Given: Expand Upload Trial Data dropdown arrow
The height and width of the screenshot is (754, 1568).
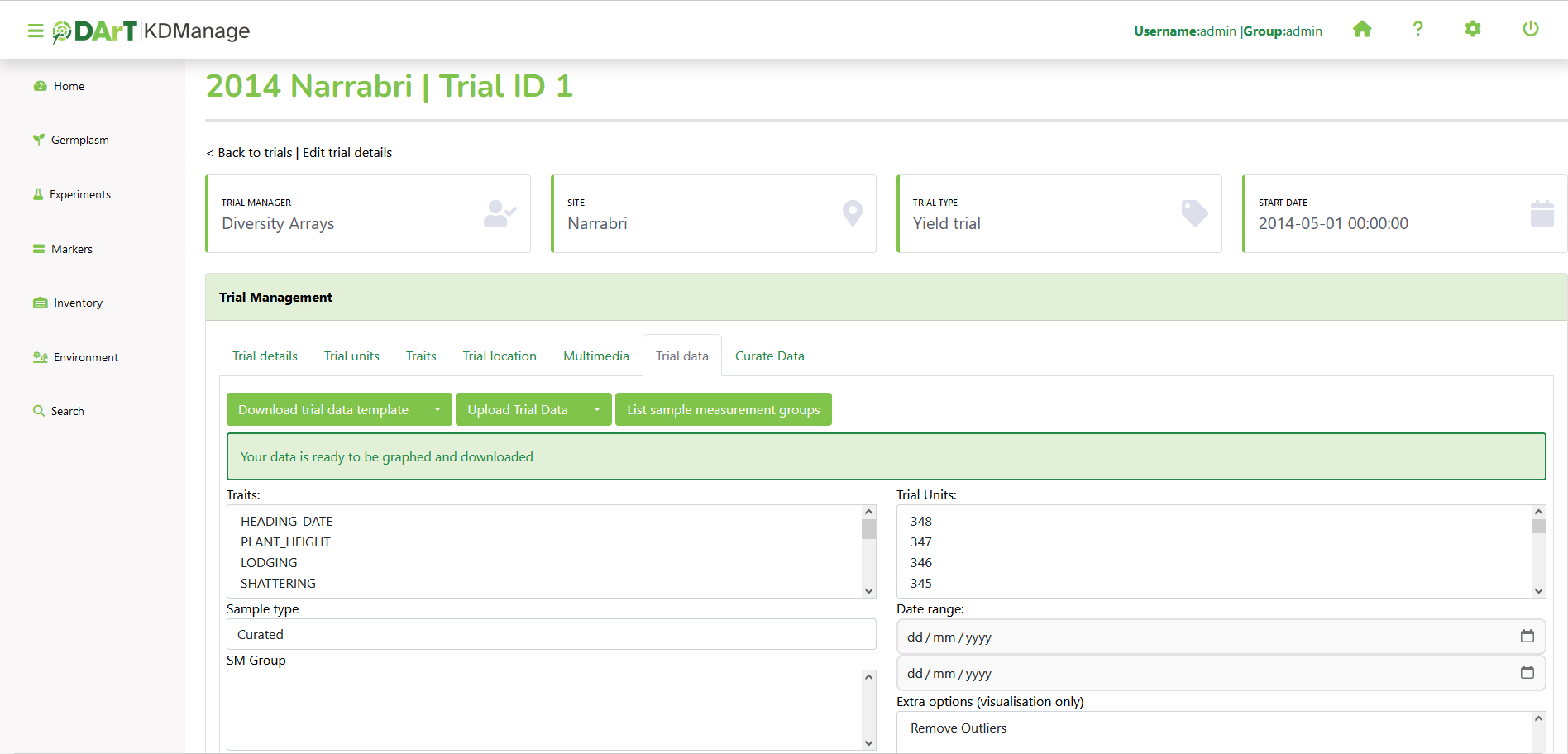Looking at the screenshot, I should pos(596,410).
